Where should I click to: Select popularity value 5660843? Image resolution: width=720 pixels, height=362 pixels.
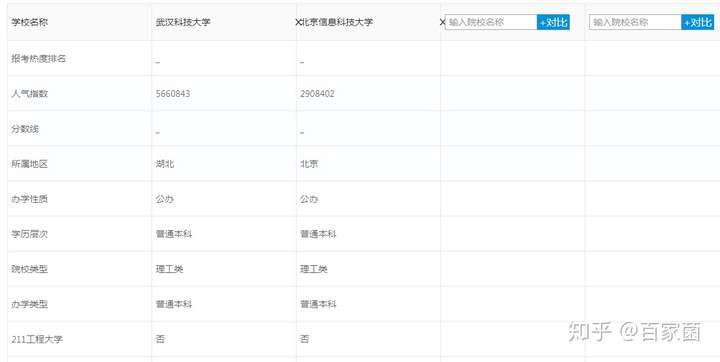coord(173,94)
